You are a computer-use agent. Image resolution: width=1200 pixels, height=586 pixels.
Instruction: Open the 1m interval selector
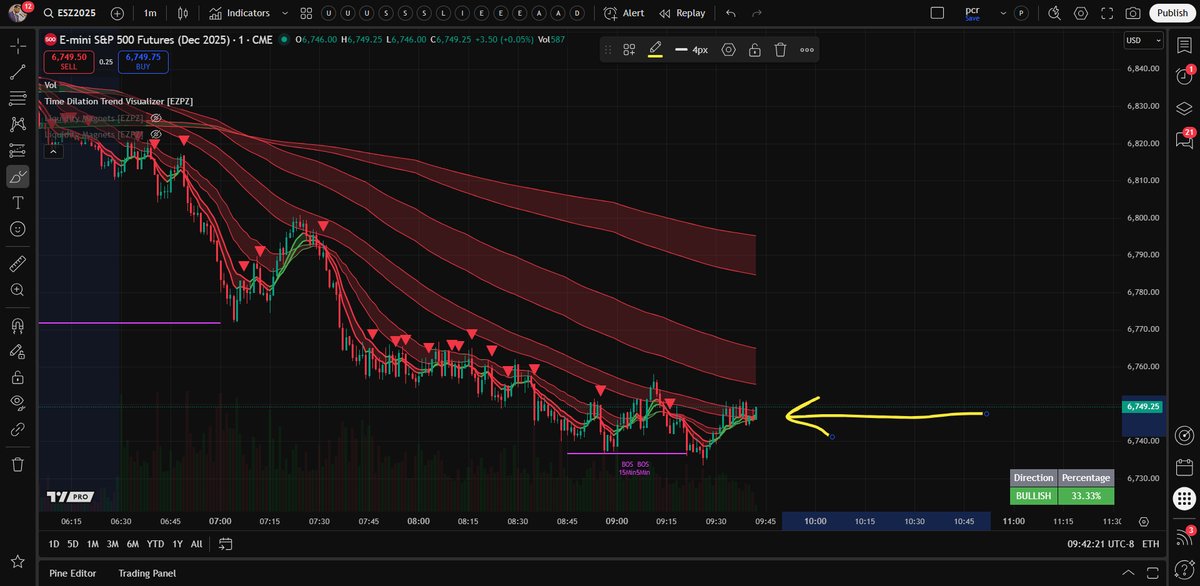(x=150, y=13)
